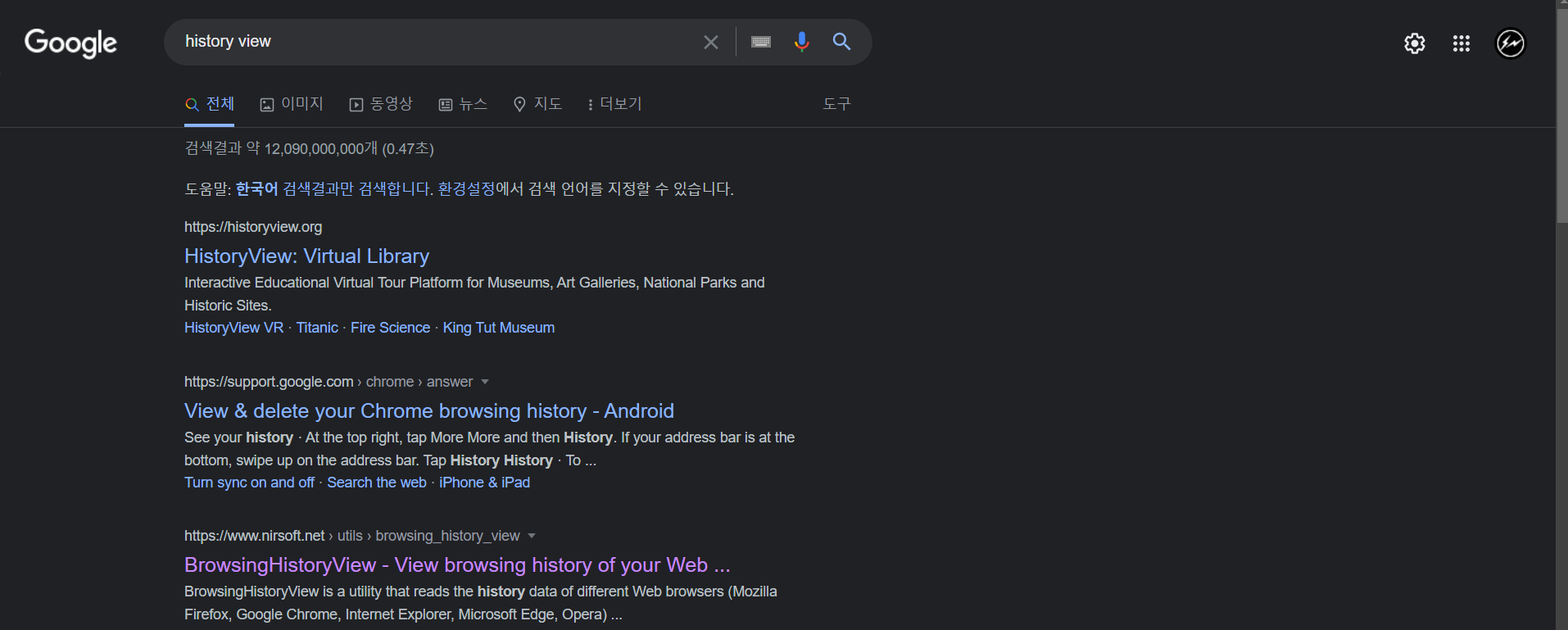Click the https://support.google.com breadcrumb text
The image size is (1568, 630).
(x=269, y=382)
